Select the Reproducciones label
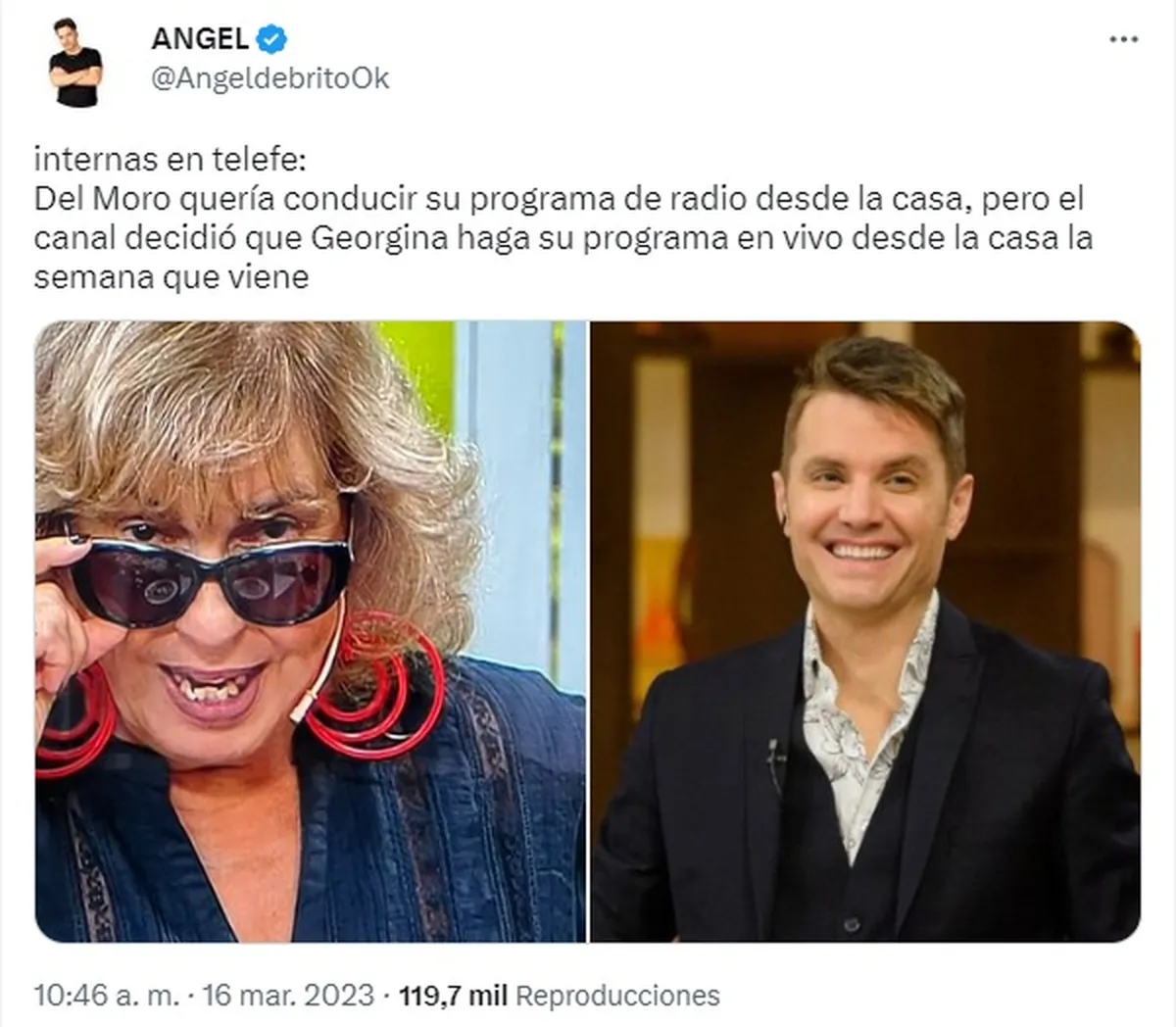Viewport: 1176px width, 1027px height. point(617,996)
